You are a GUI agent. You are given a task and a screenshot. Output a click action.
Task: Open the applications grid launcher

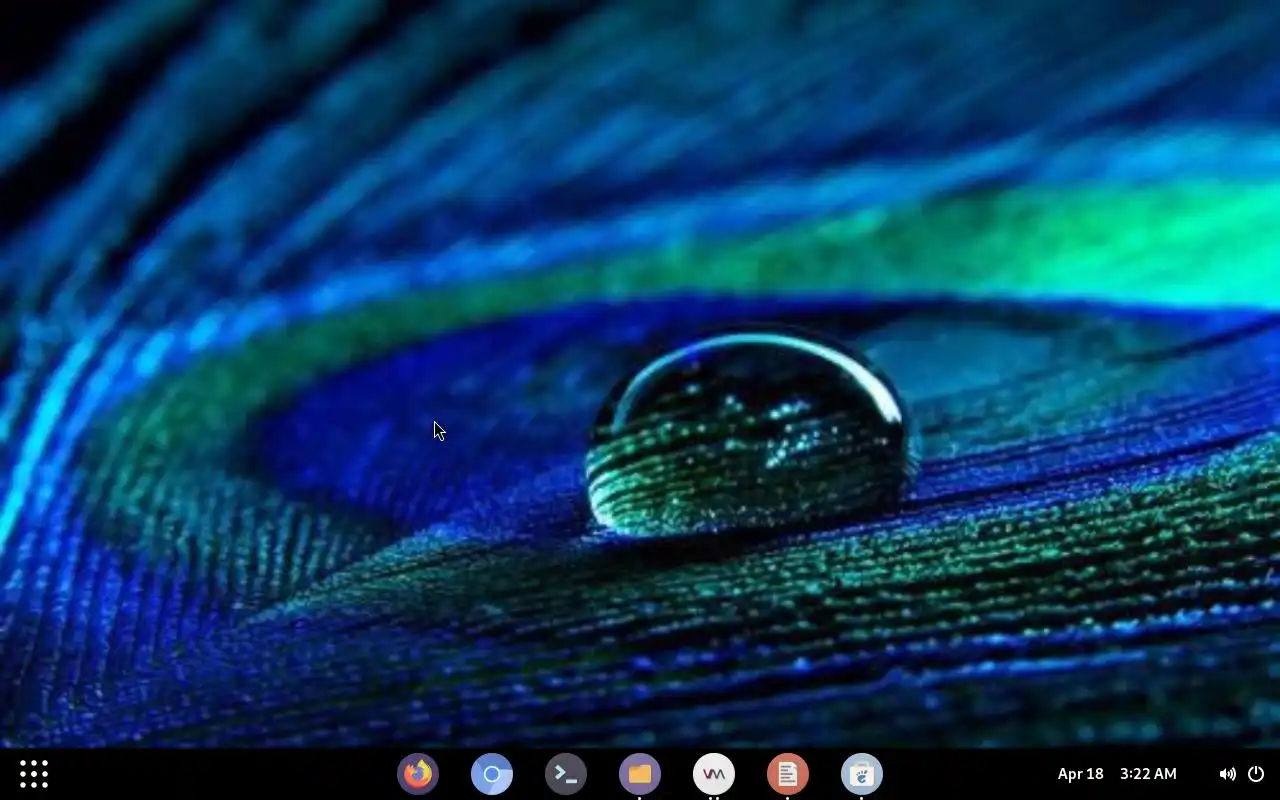(34, 774)
